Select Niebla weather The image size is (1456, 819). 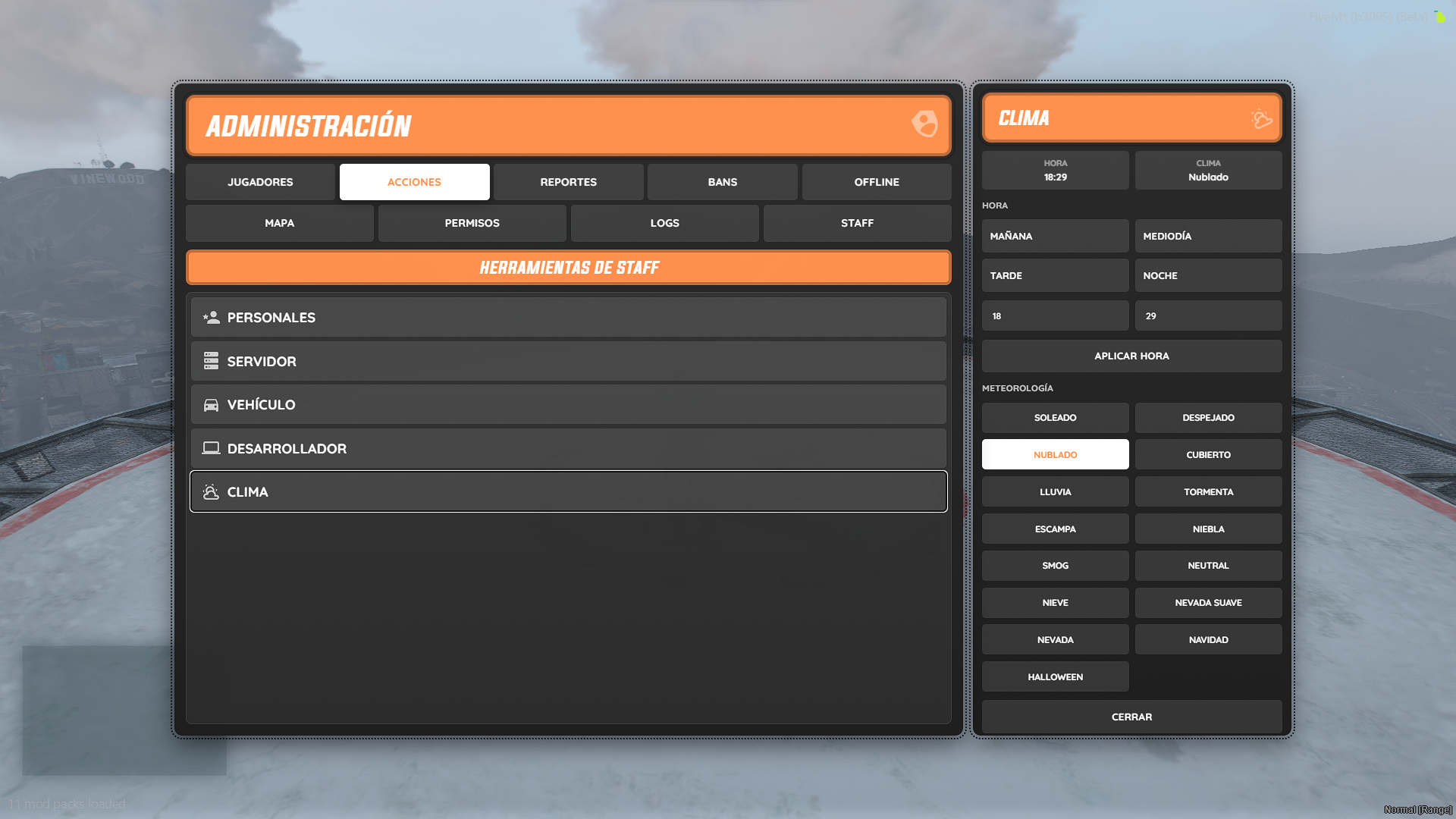point(1208,529)
